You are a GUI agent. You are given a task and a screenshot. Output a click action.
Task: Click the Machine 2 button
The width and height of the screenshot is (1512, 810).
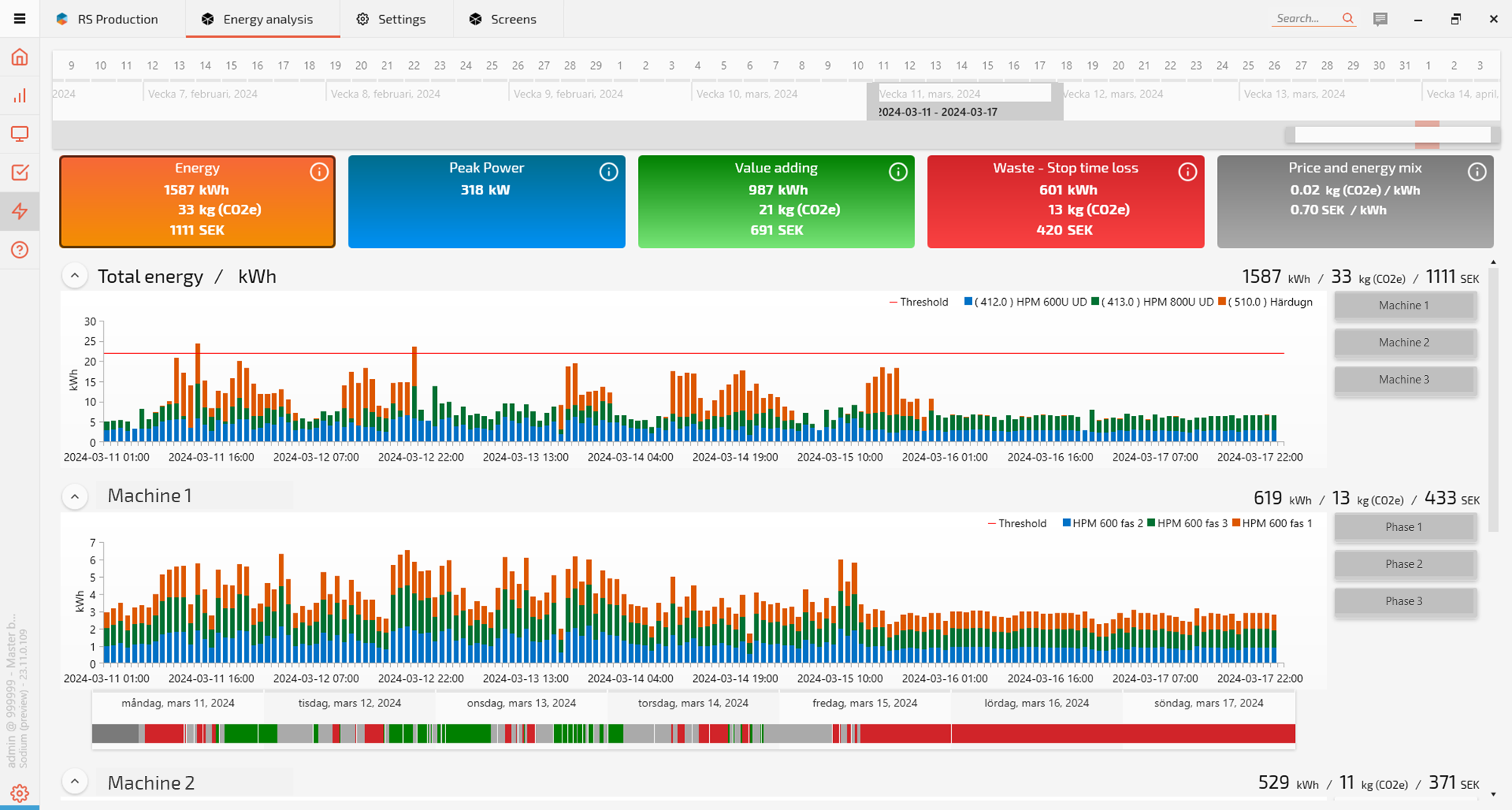tap(1404, 343)
